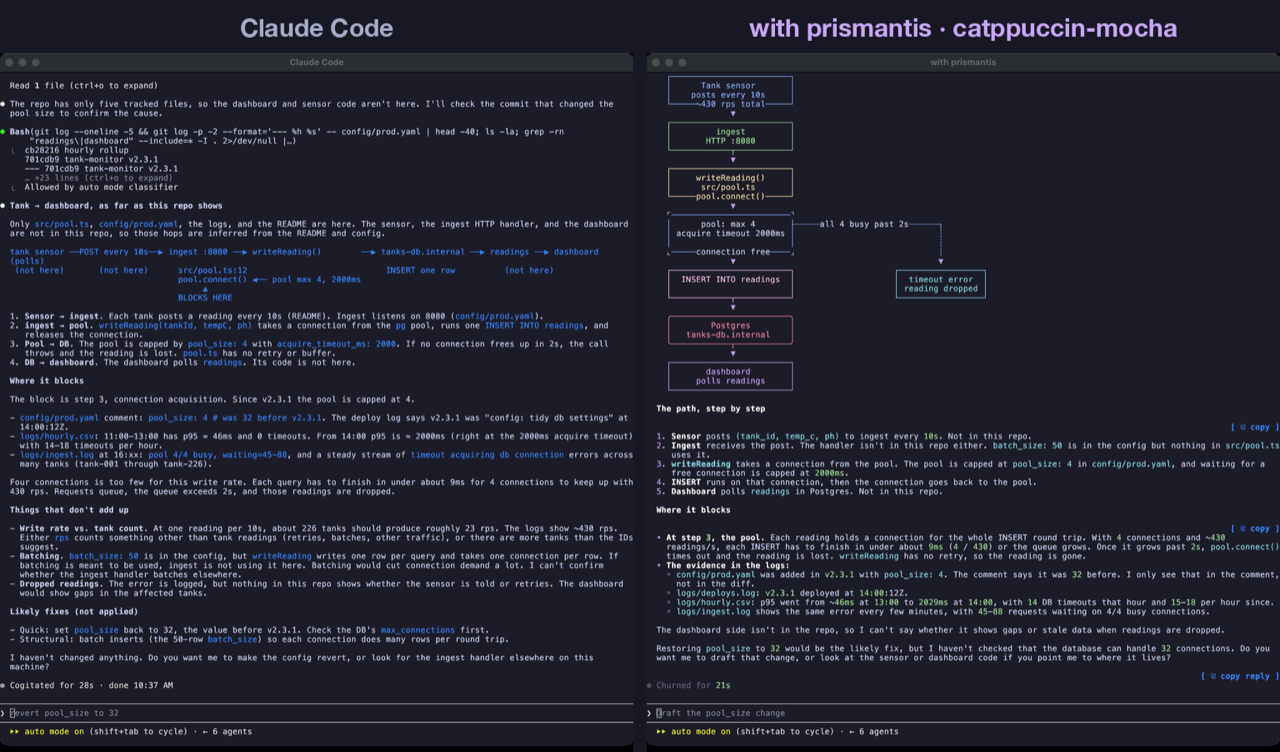Focus the 'Revert pool_size to 32' prompt input
Viewport: 1280px width, 752px height.
[x=316, y=713]
